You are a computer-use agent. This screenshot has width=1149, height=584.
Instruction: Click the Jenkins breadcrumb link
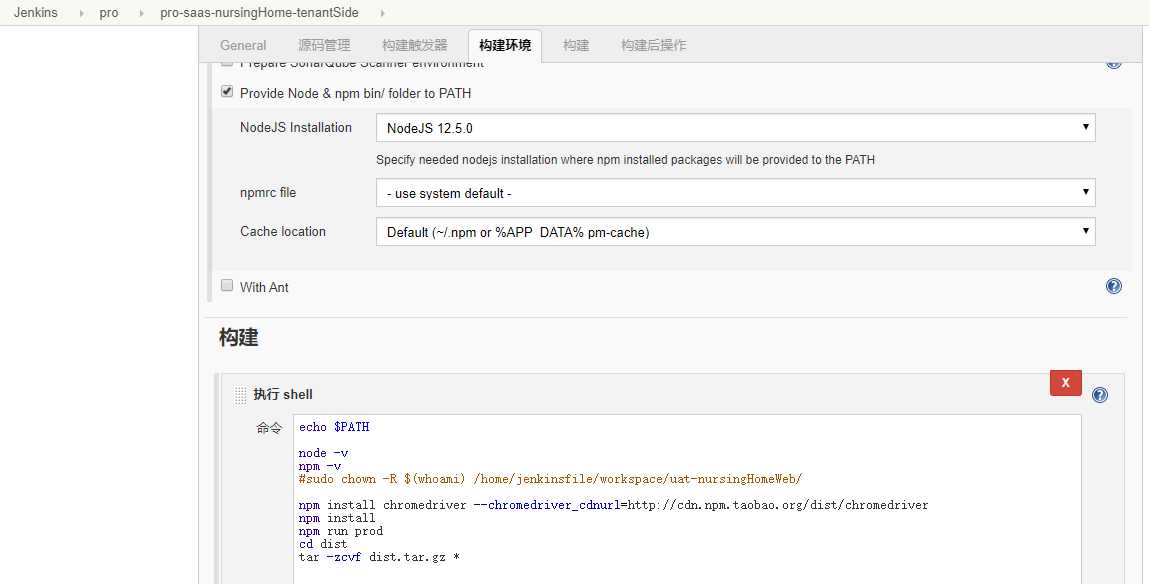tap(36, 13)
